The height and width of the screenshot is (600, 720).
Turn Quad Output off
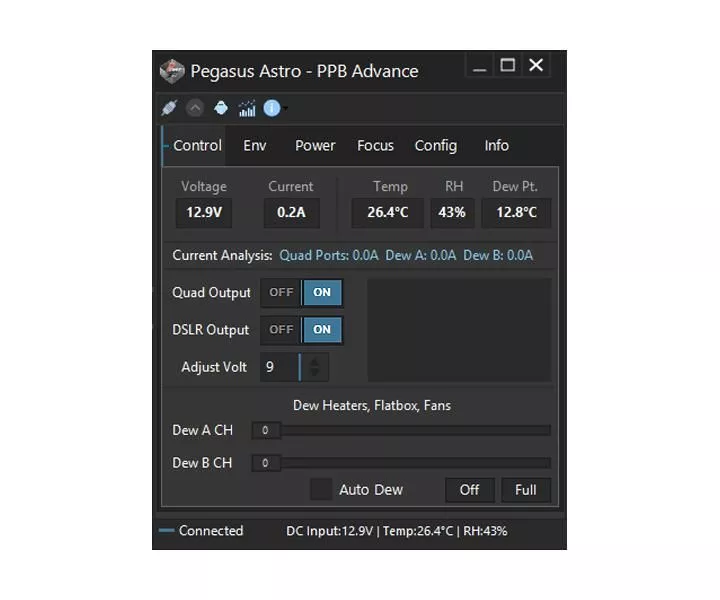pyautogui.click(x=281, y=292)
